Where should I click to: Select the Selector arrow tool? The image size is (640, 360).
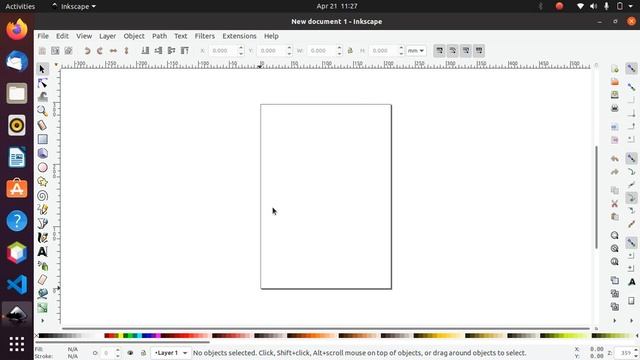point(42,69)
